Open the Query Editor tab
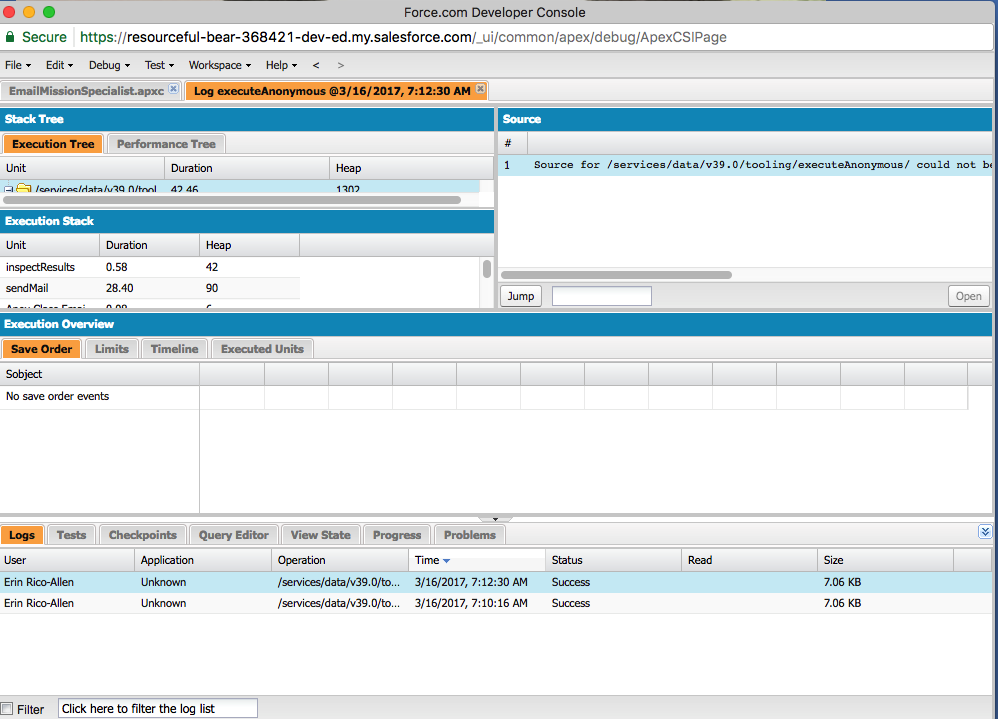Image resolution: width=998 pixels, height=719 pixels. tap(234, 535)
